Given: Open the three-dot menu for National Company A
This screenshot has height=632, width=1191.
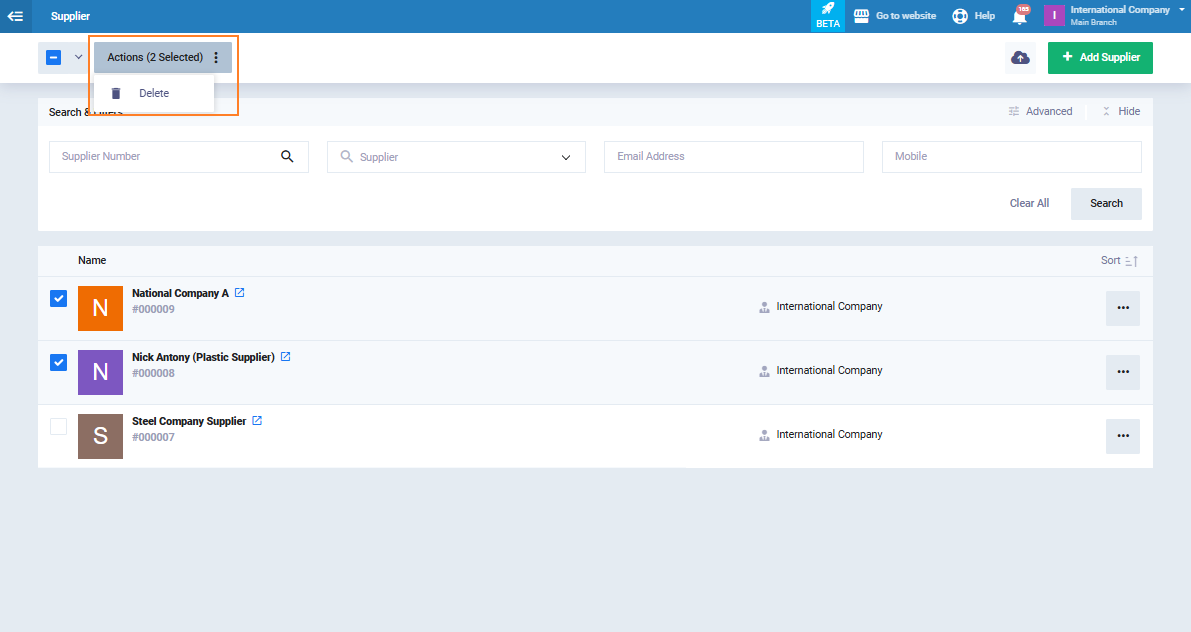Looking at the screenshot, I should pyautogui.click(x=1122, y=308).
